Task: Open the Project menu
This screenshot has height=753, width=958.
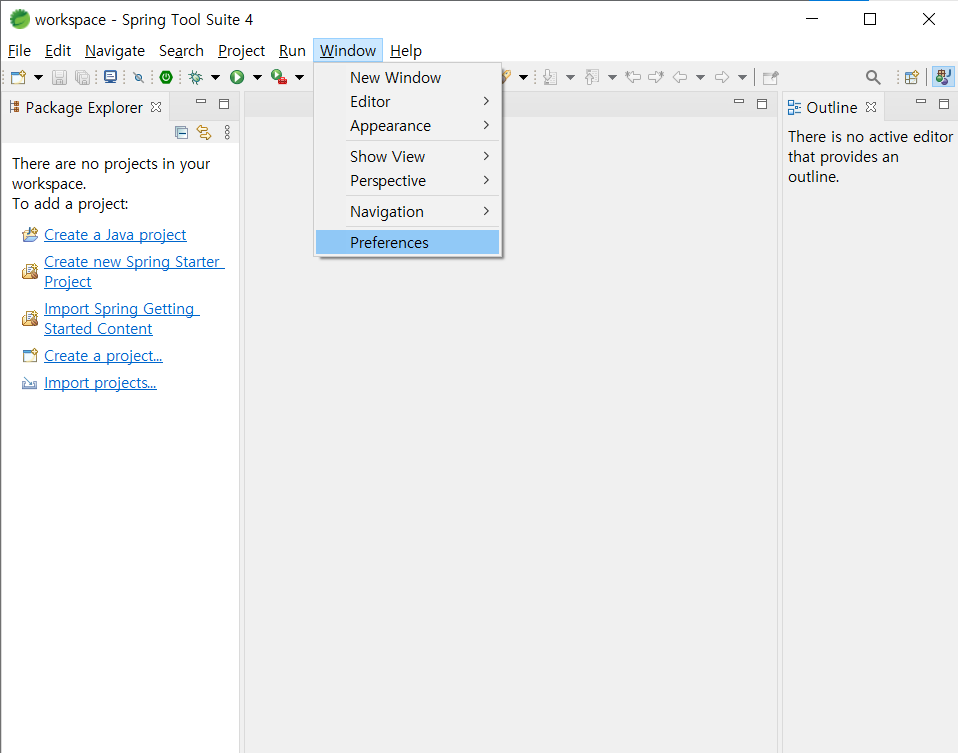Action: pyautogui.click(x=241, y=51)
